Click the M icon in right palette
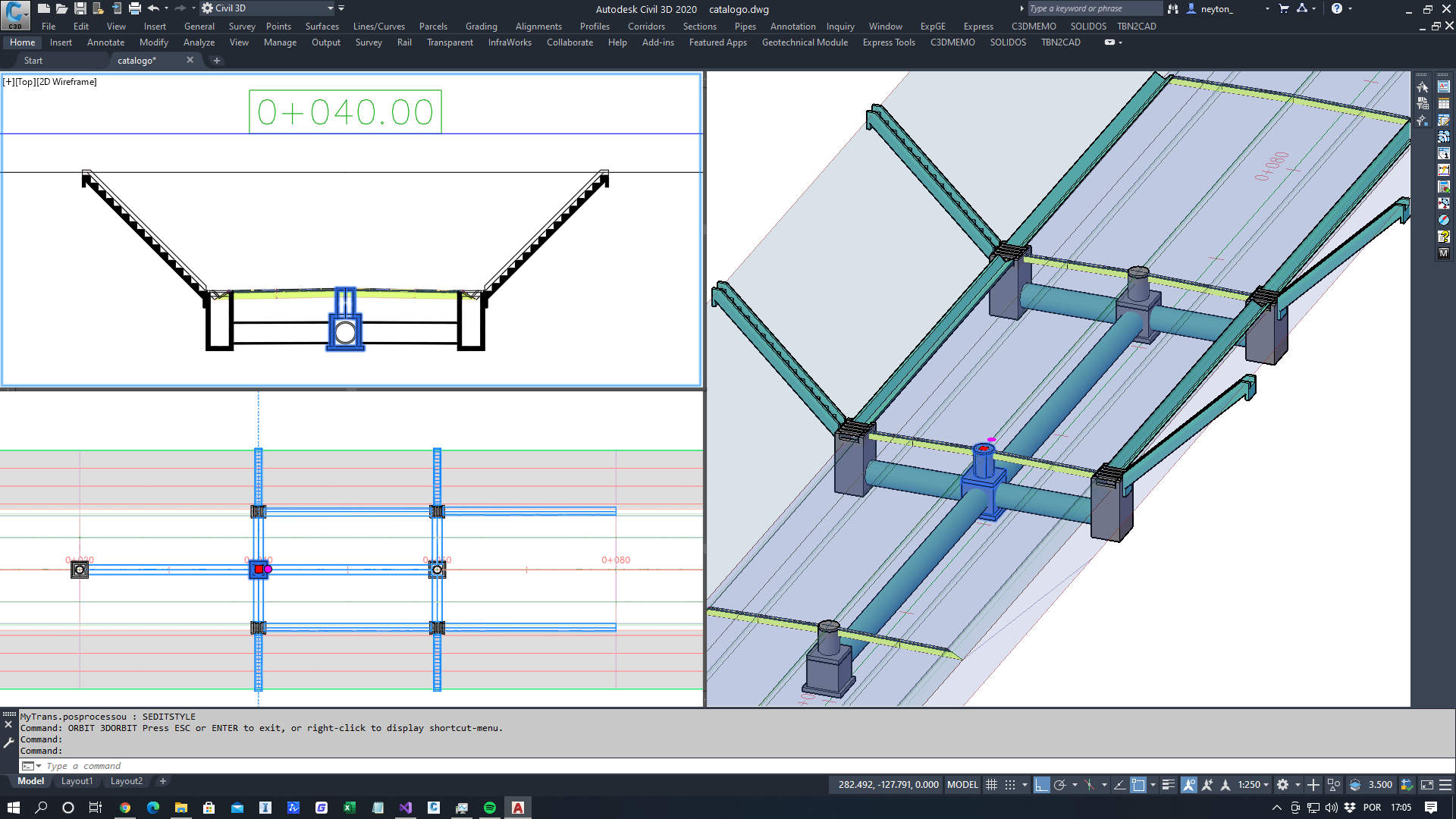Viewport: 1456px width, 819px height. [1444, 253]
